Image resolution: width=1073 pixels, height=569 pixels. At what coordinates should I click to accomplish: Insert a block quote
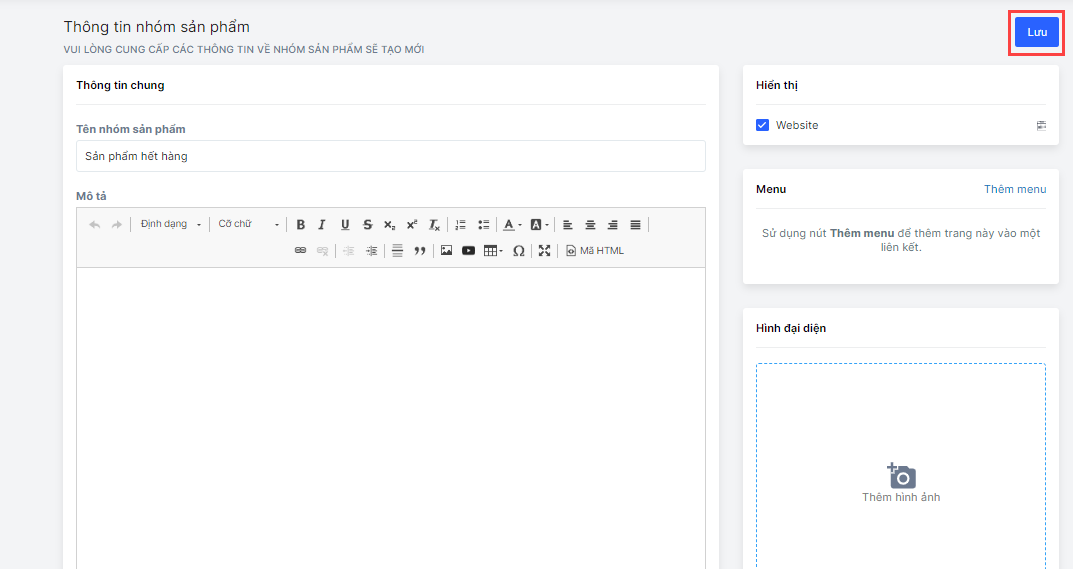tap(420, 251)
